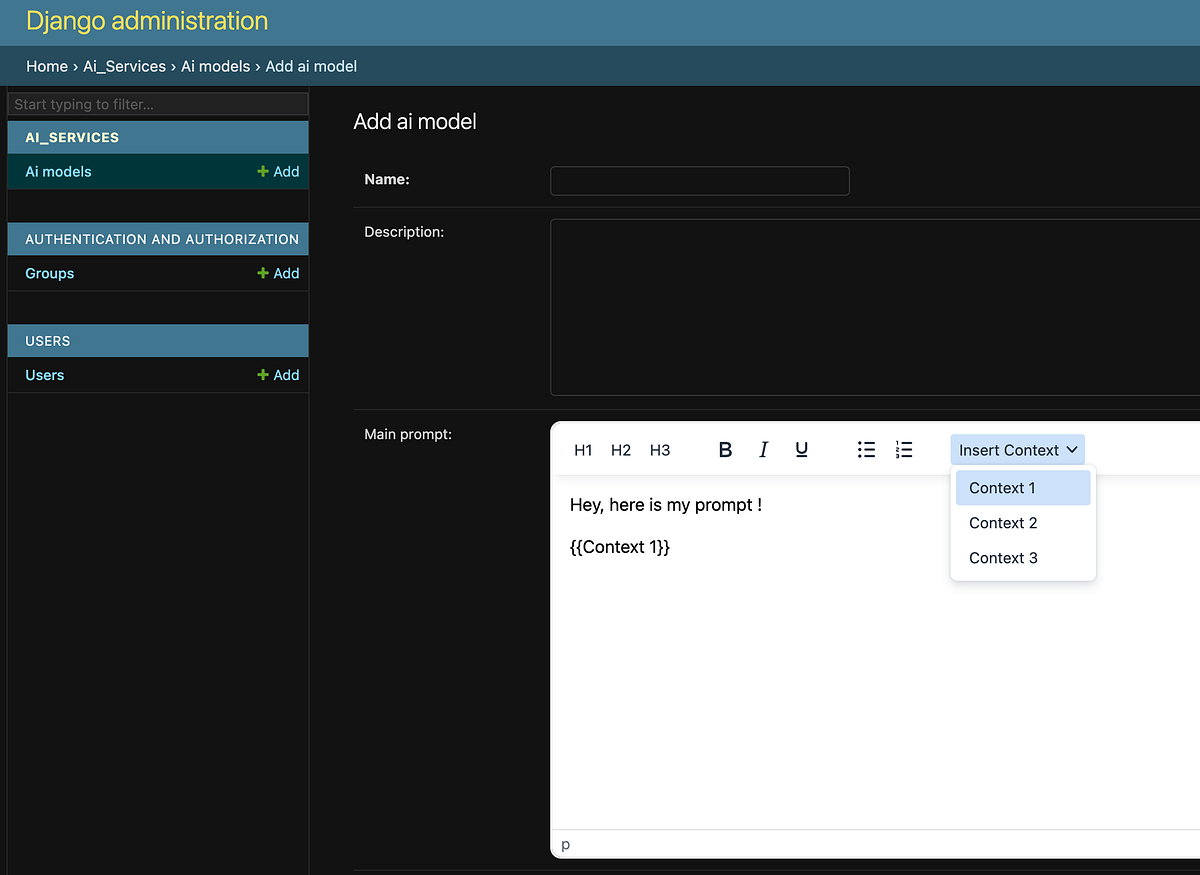This screenshot has width=1200, height=875.
Task: Select Context 3 from the dropdown
Action: coord(1002,557)
